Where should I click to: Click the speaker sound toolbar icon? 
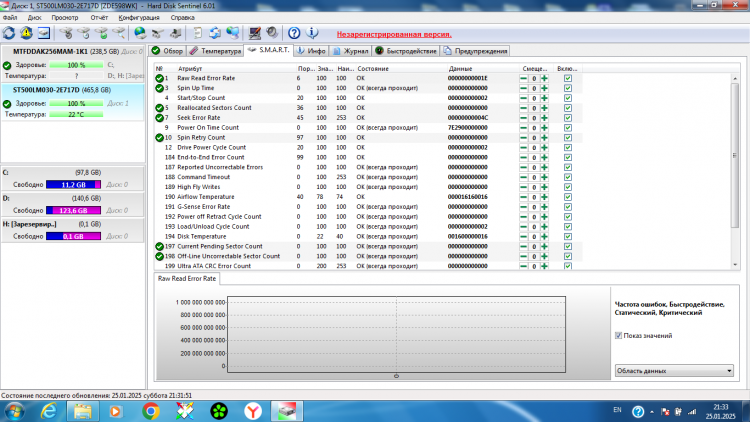click(x=272, y=33)
